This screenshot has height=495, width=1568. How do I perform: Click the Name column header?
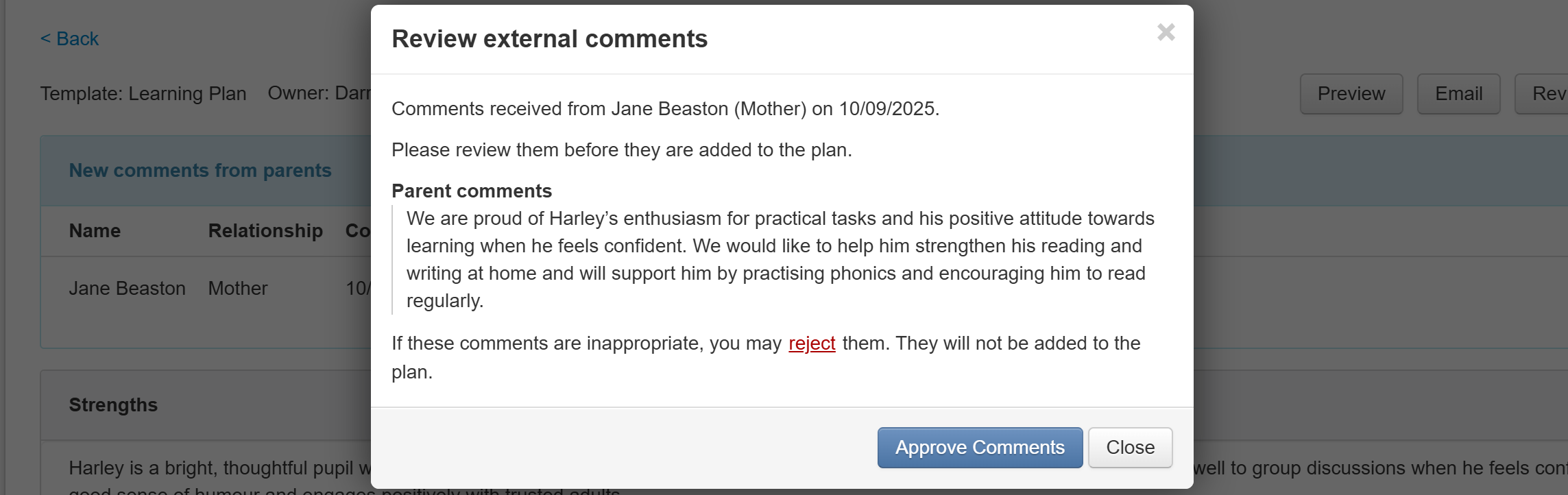95,231
